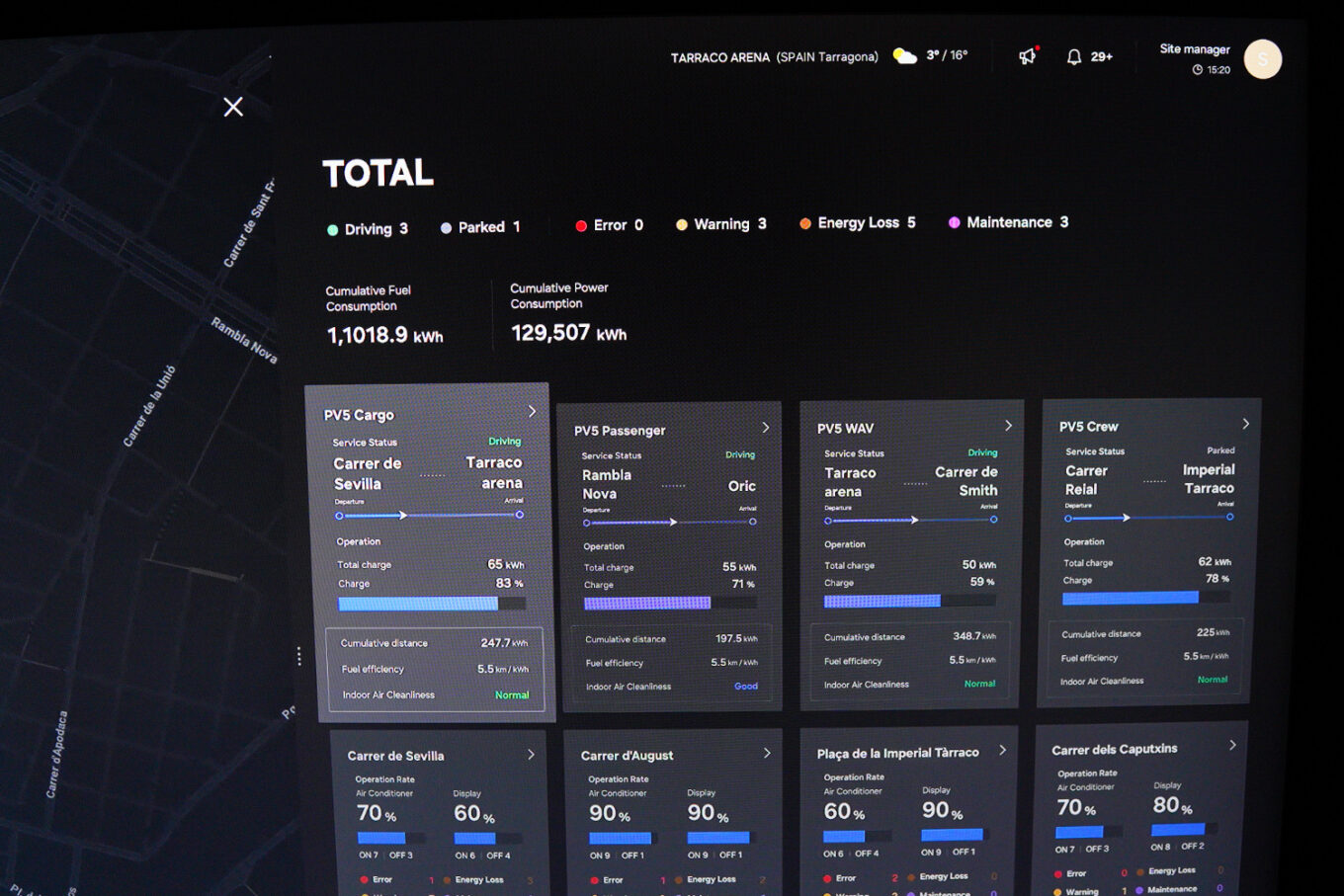Expand PV5 WAV card chevron

click(1008, 425)
